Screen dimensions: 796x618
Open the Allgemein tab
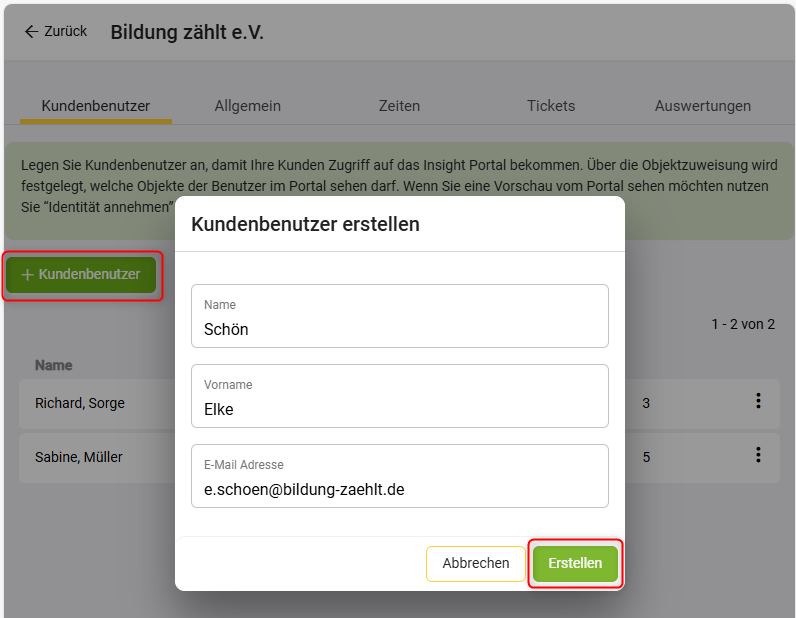point(247,106)
